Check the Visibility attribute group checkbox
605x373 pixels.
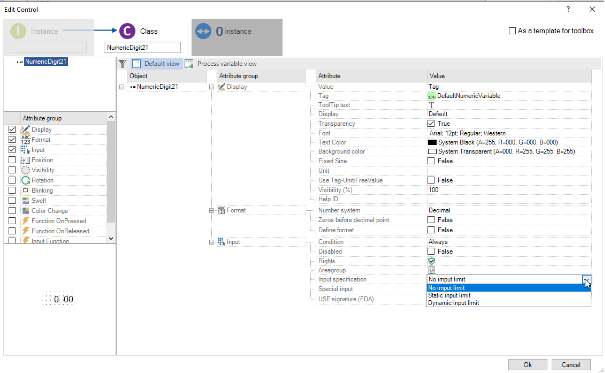point(12,170)
